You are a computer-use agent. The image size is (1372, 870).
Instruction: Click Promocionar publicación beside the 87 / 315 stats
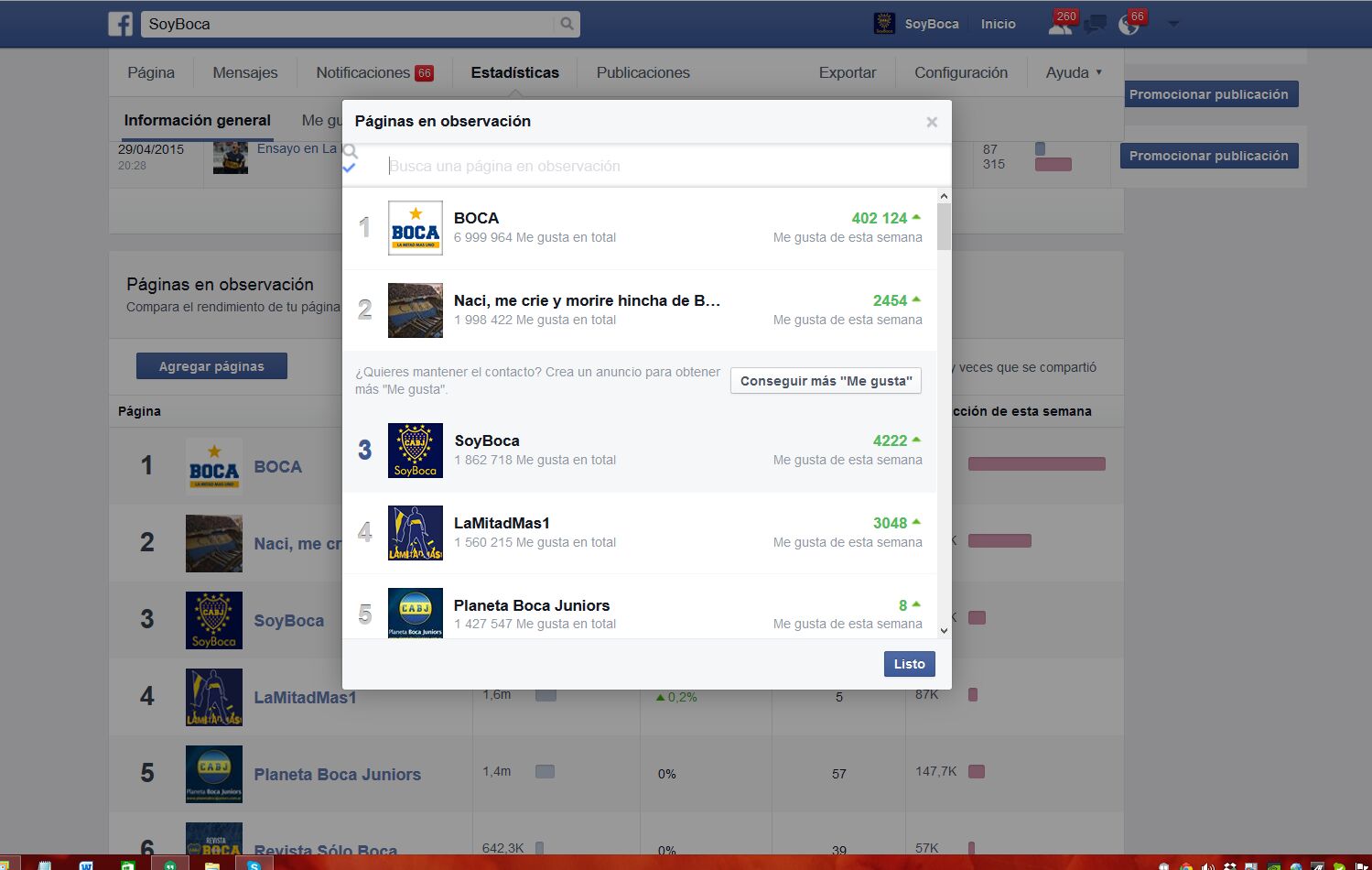pos(1208,156)
